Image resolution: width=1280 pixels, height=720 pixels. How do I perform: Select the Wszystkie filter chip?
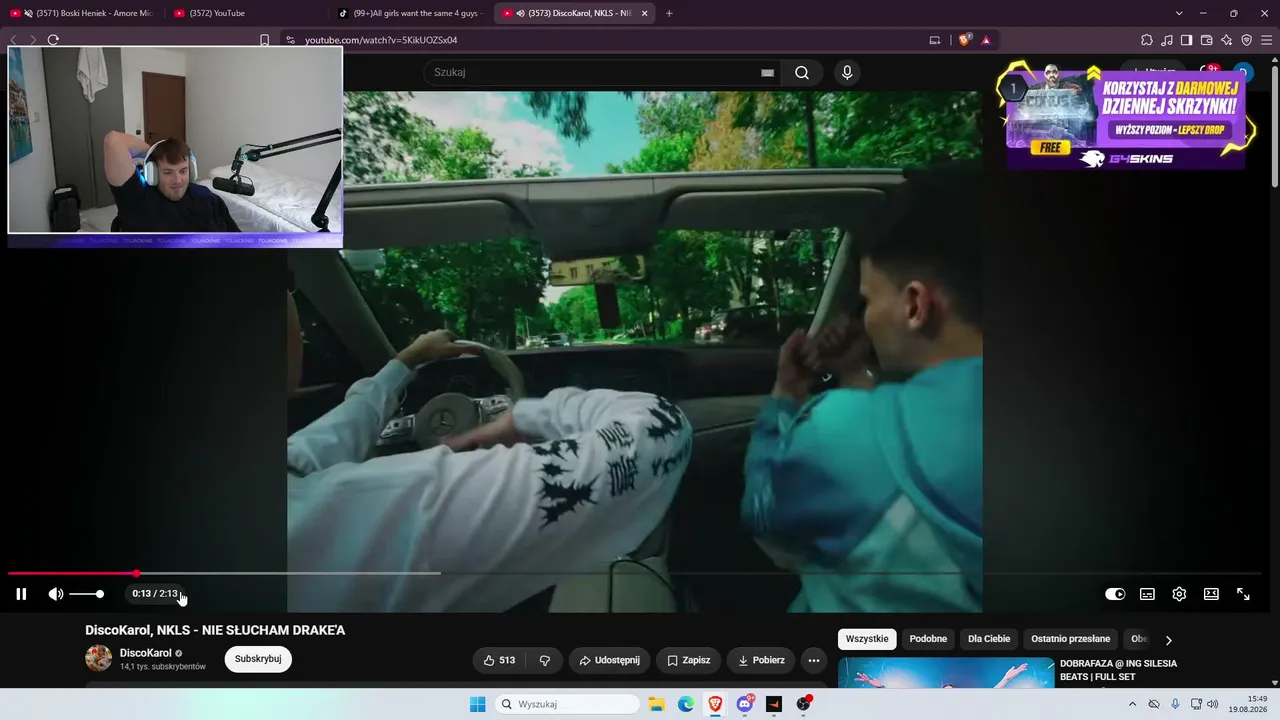point(867,639)
